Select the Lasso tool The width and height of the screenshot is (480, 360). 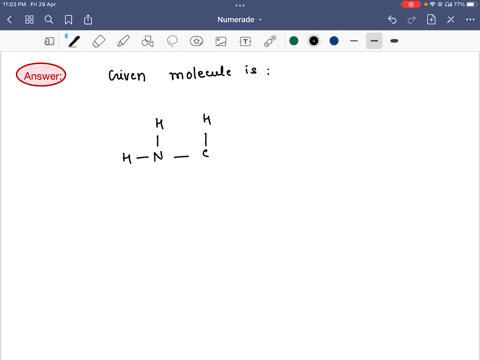coord(172,41)
